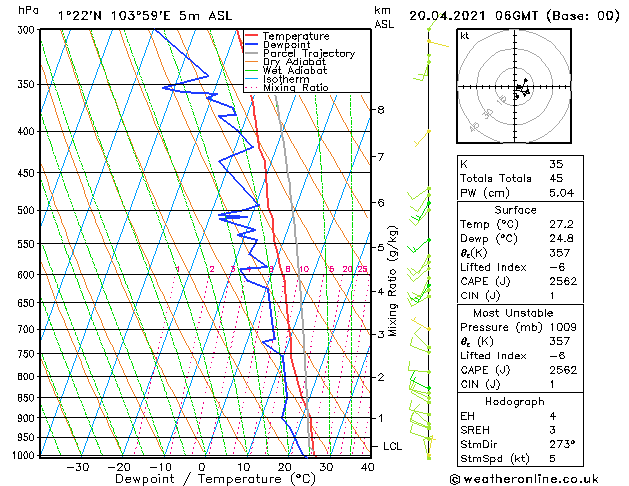Viewport: 629px width, 486px height.
Task: Click the 1000 pressure level label
Action: coord(25,456)
